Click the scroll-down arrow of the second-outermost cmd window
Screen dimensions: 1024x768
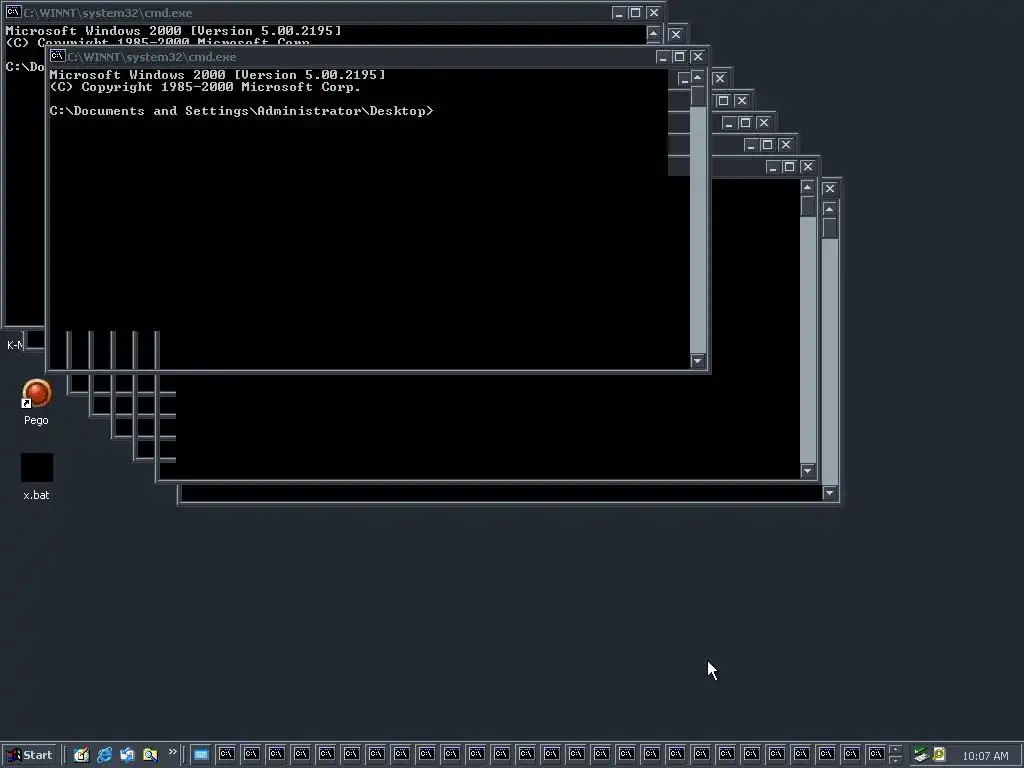click(808, 470)
